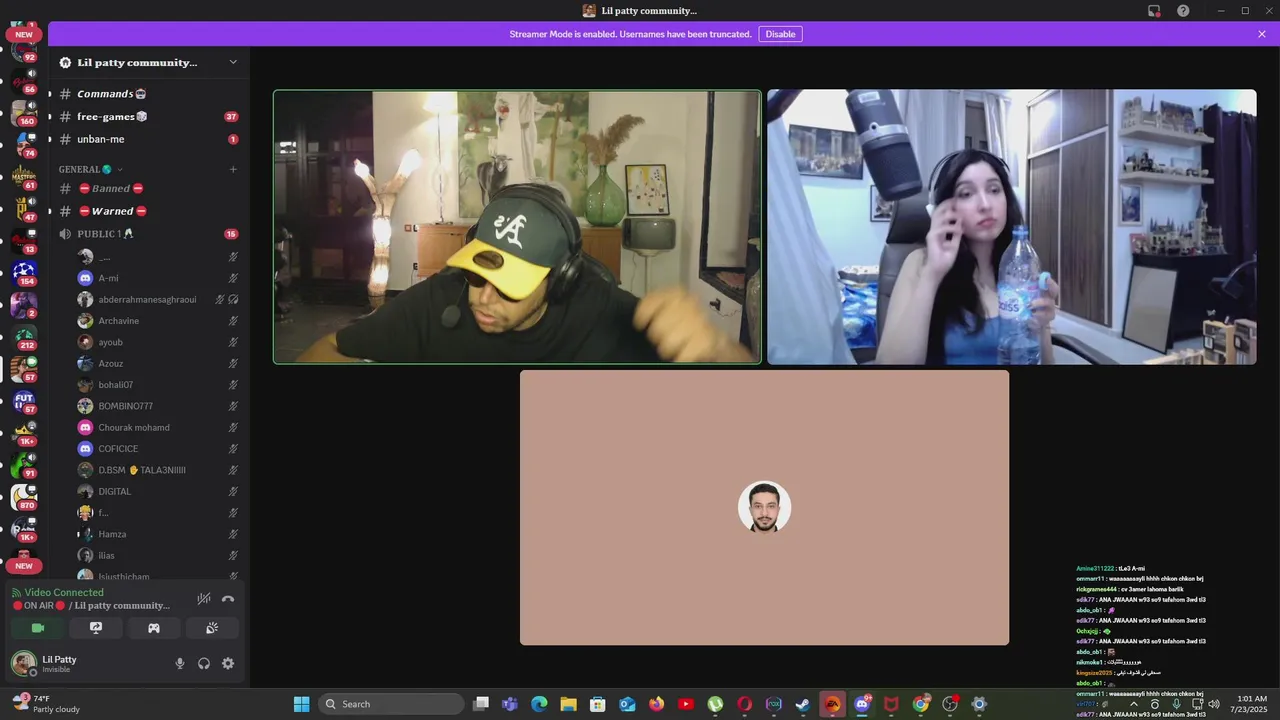Open the FUT server icon in server list
Screen dimensions: 1280x720
point(24,402)
